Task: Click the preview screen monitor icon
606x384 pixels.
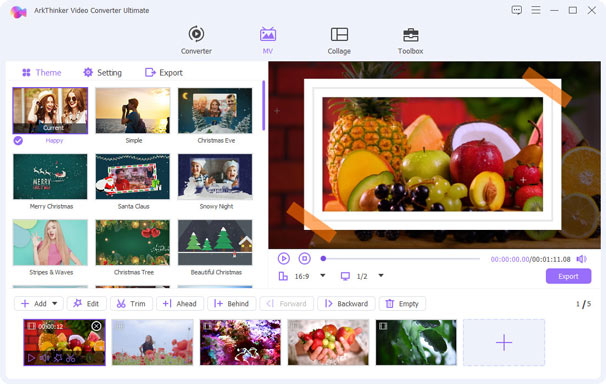Action: click(x=345, y=276)
